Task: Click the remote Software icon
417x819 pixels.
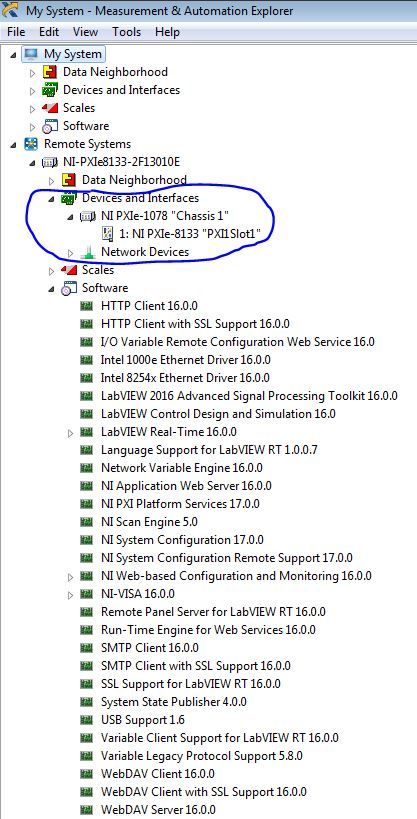Action: [x=69, y=288]
